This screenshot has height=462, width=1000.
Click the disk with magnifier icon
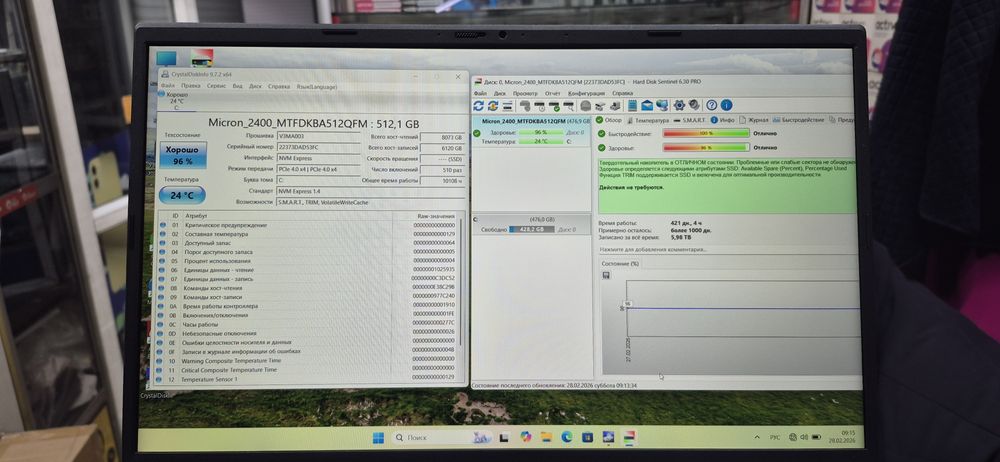point(568,105)
